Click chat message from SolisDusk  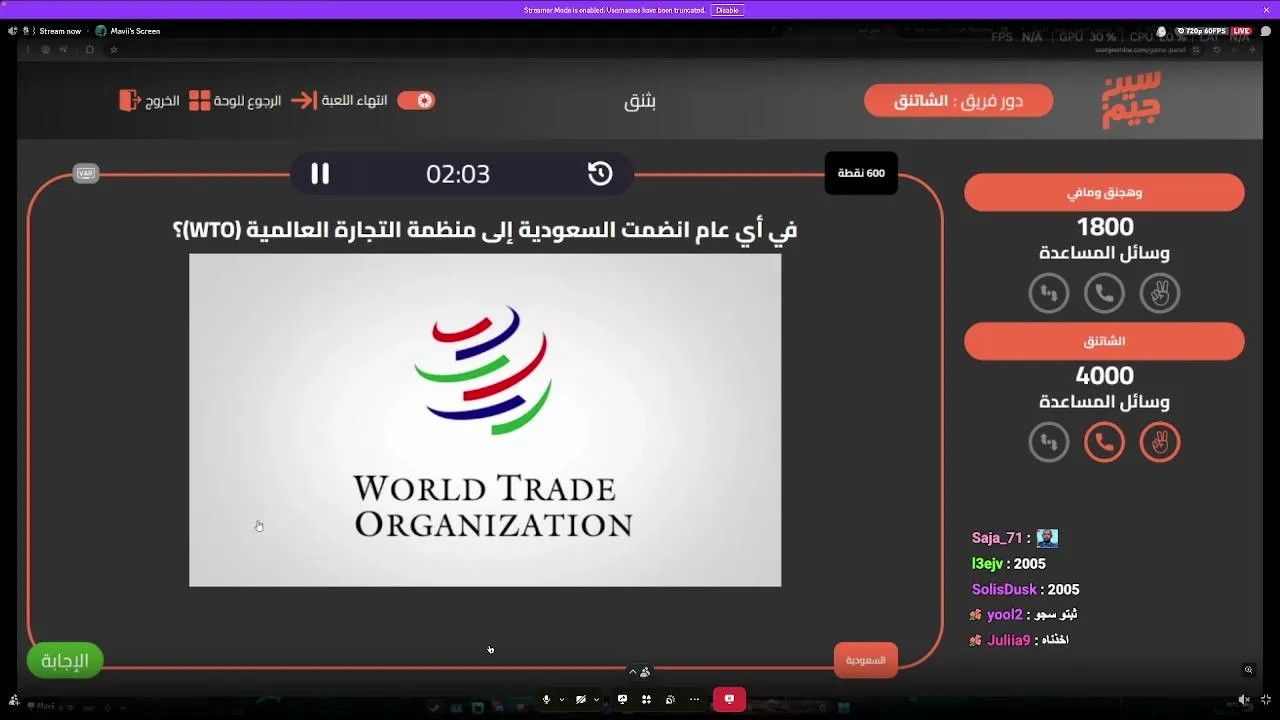pyautogui.click(x=1026, y=590)
